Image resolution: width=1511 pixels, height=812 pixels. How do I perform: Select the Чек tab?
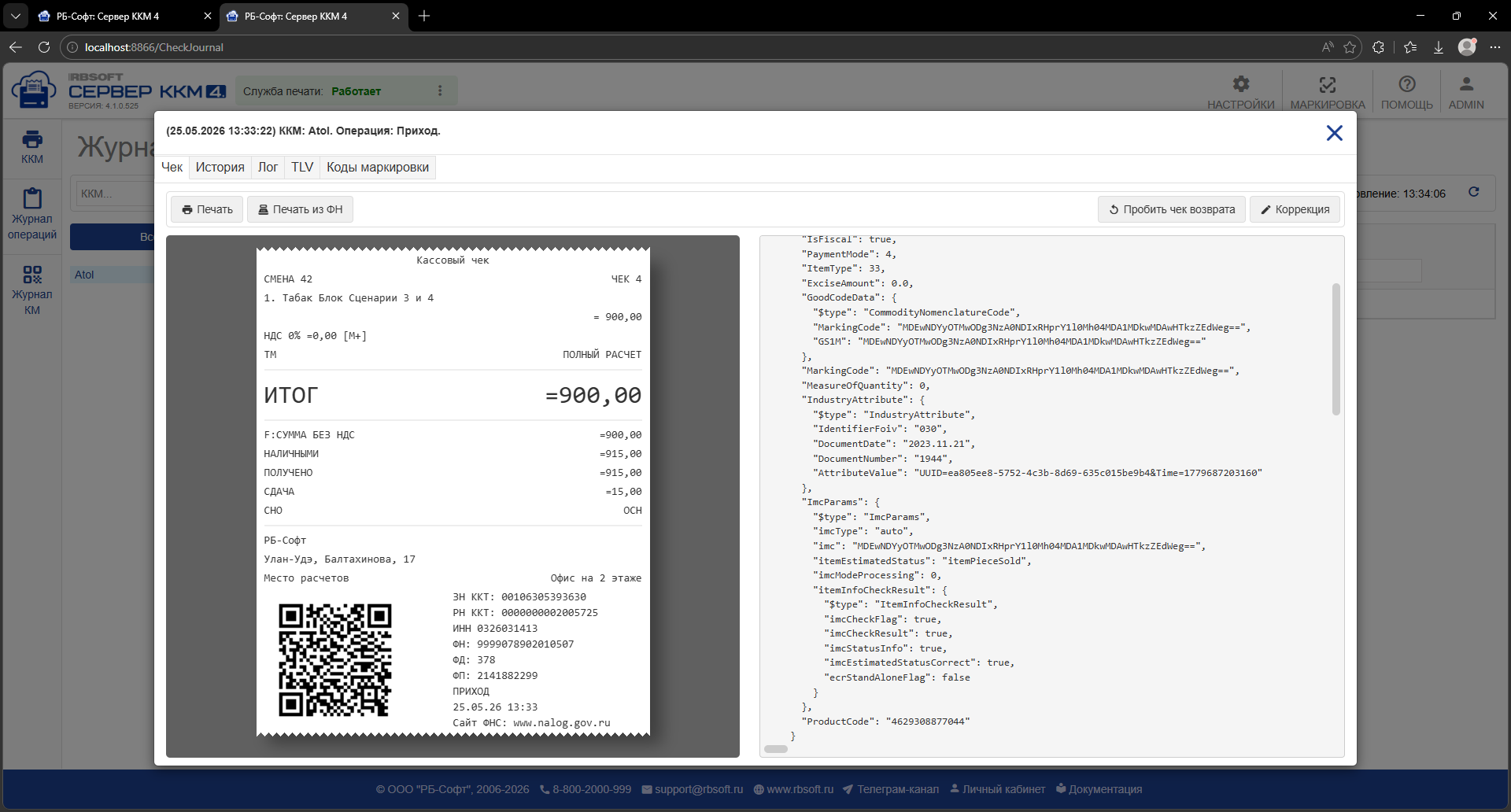(x=172, y=168)
